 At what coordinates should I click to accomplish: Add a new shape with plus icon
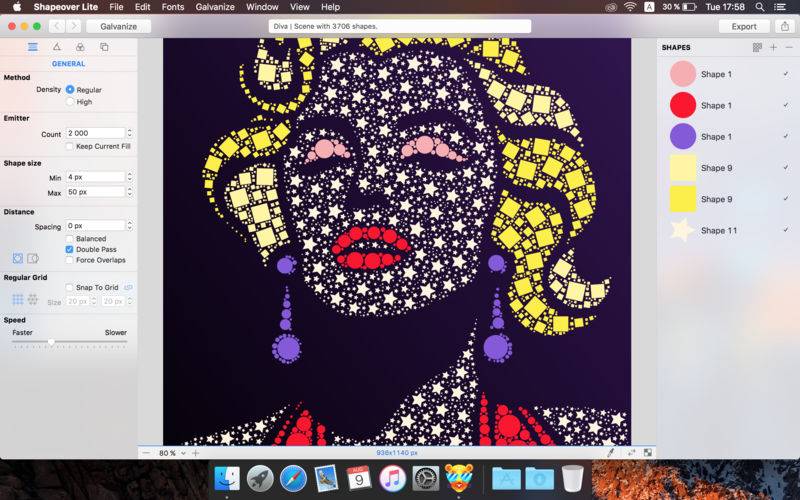tap(773, 47)
